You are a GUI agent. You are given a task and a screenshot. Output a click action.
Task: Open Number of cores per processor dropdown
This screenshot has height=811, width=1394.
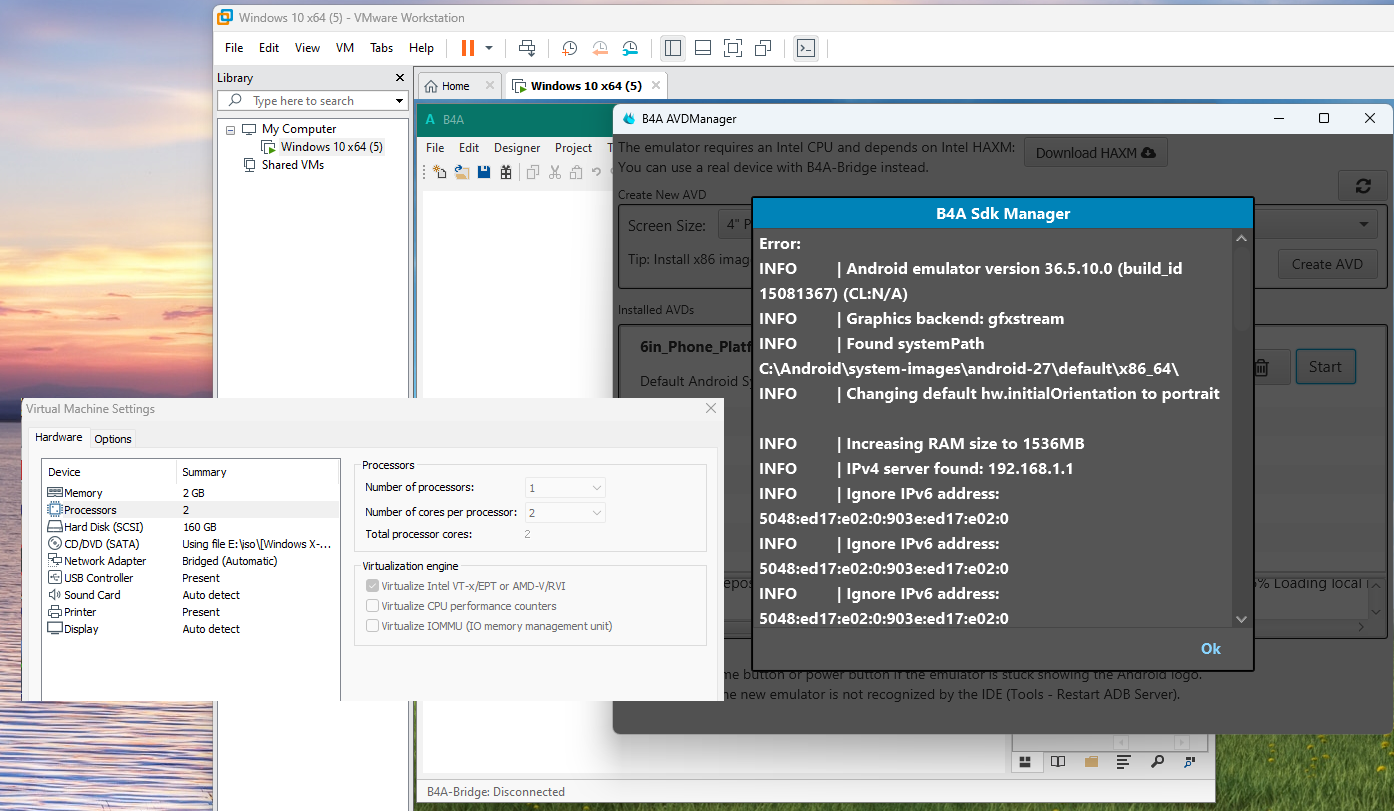click(565, 513)
